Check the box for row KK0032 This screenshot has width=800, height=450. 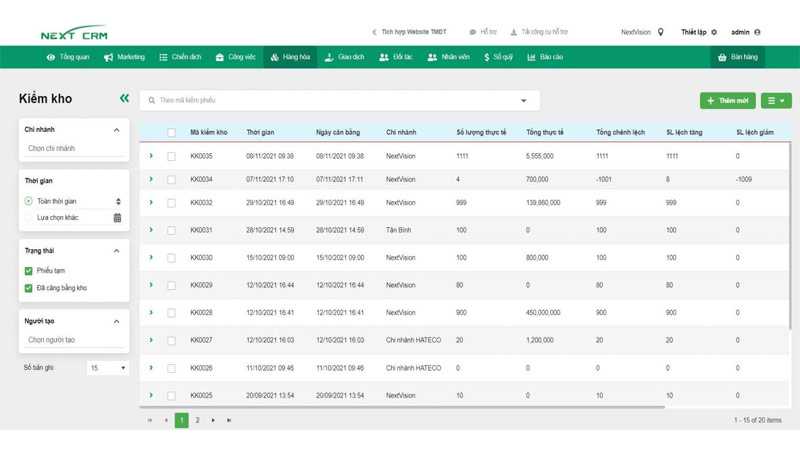(x=171, y=203)
